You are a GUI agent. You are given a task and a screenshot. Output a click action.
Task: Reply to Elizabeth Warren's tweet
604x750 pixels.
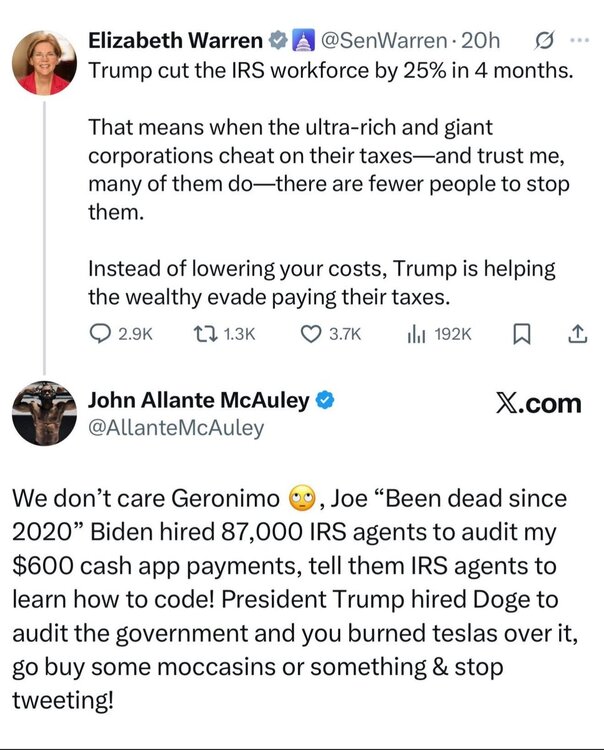click(103, 334)
